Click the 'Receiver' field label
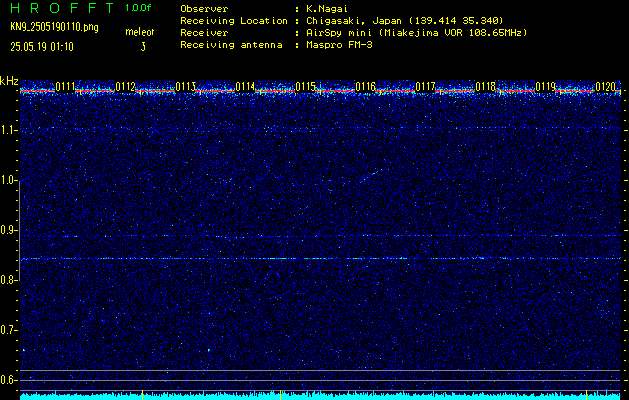The image size is (629, 400). 204,32
